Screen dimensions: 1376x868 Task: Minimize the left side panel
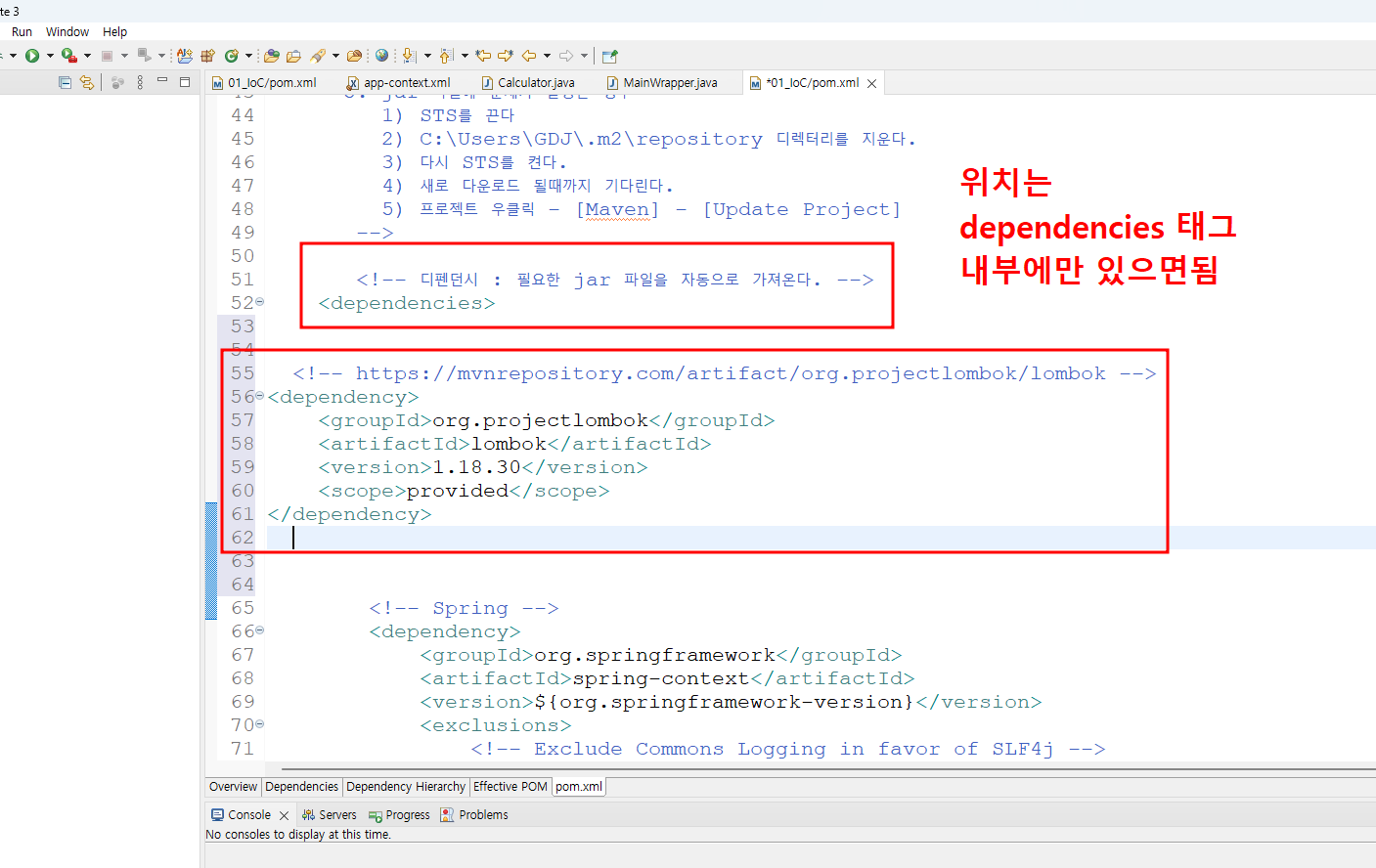(162, 81)
